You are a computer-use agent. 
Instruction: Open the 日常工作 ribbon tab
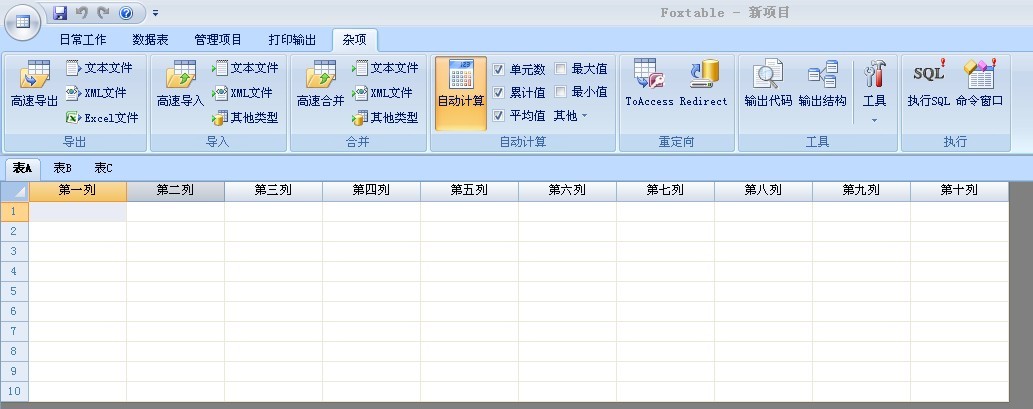(83, 40)
